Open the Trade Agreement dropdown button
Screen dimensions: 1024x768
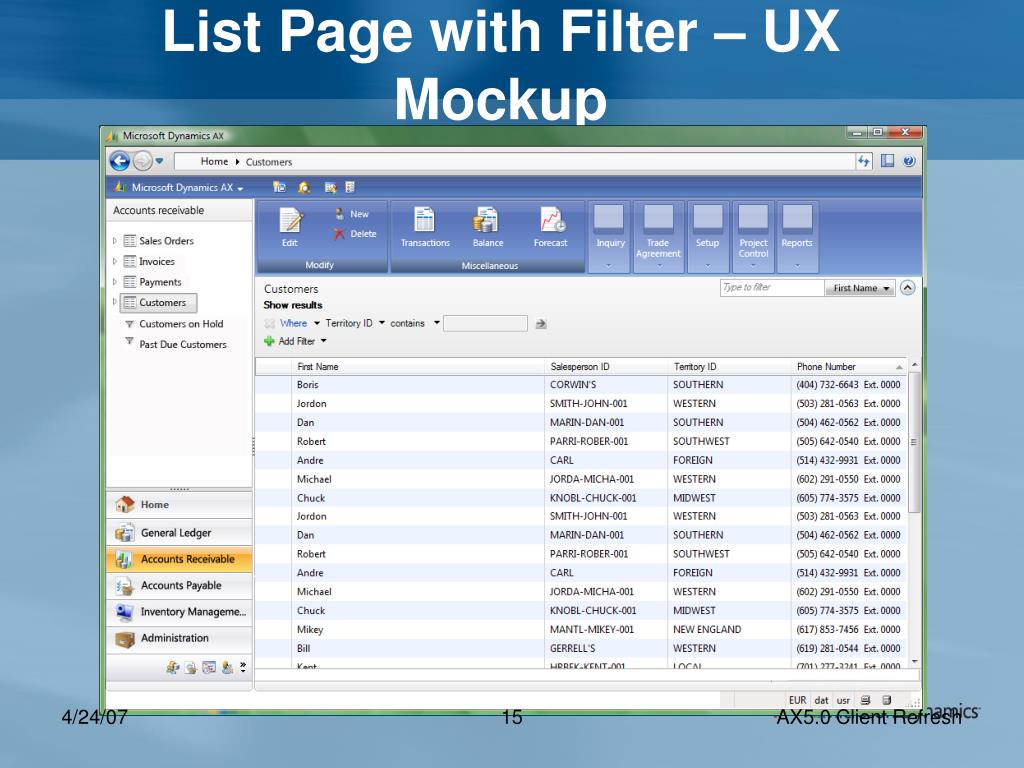tap(658, 236)
